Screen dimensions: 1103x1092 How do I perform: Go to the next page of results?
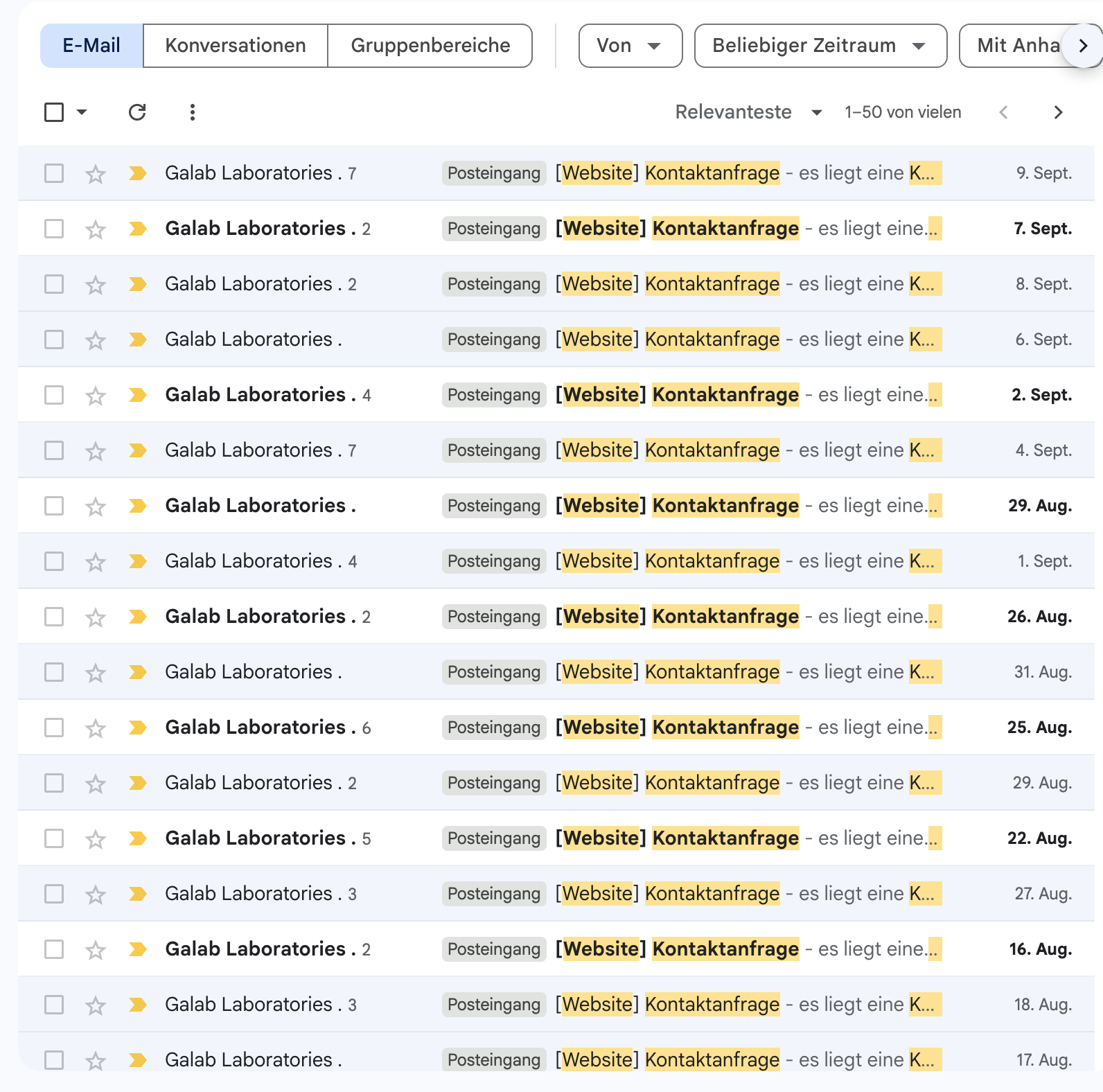1058,112
